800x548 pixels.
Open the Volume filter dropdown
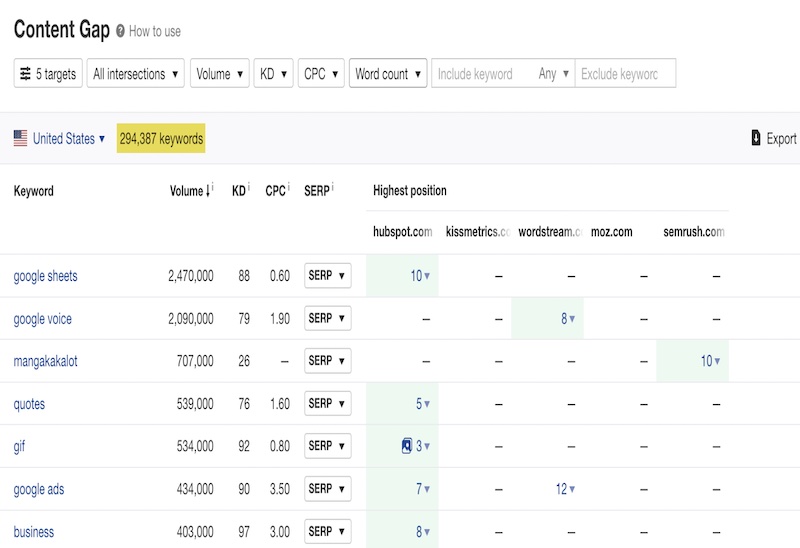219,73
